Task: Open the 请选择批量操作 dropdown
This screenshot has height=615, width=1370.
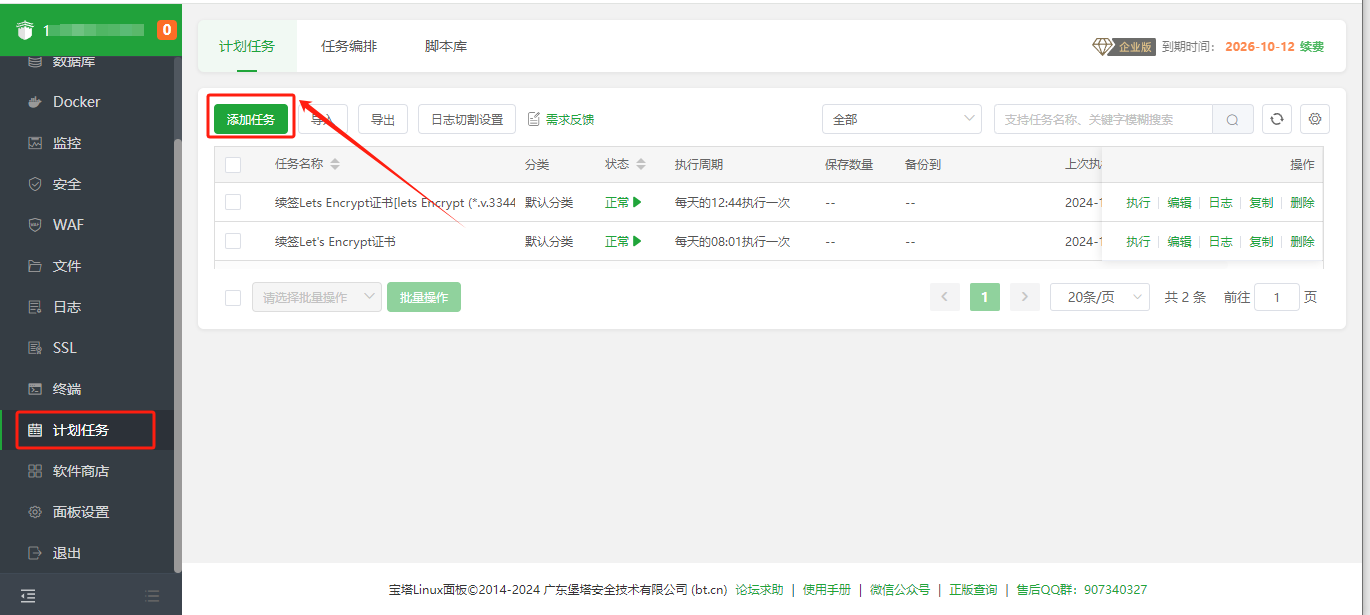Action: (x=316, y=297)
